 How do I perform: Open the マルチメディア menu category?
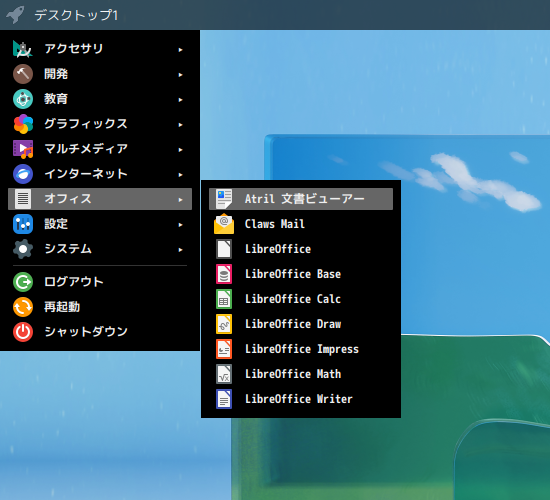(100, 149)
